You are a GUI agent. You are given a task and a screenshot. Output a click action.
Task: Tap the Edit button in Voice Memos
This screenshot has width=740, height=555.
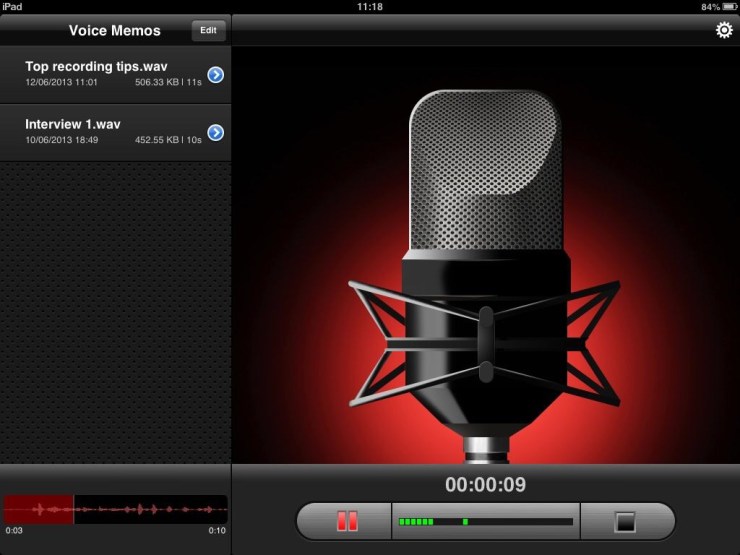(x=208, y=31)
